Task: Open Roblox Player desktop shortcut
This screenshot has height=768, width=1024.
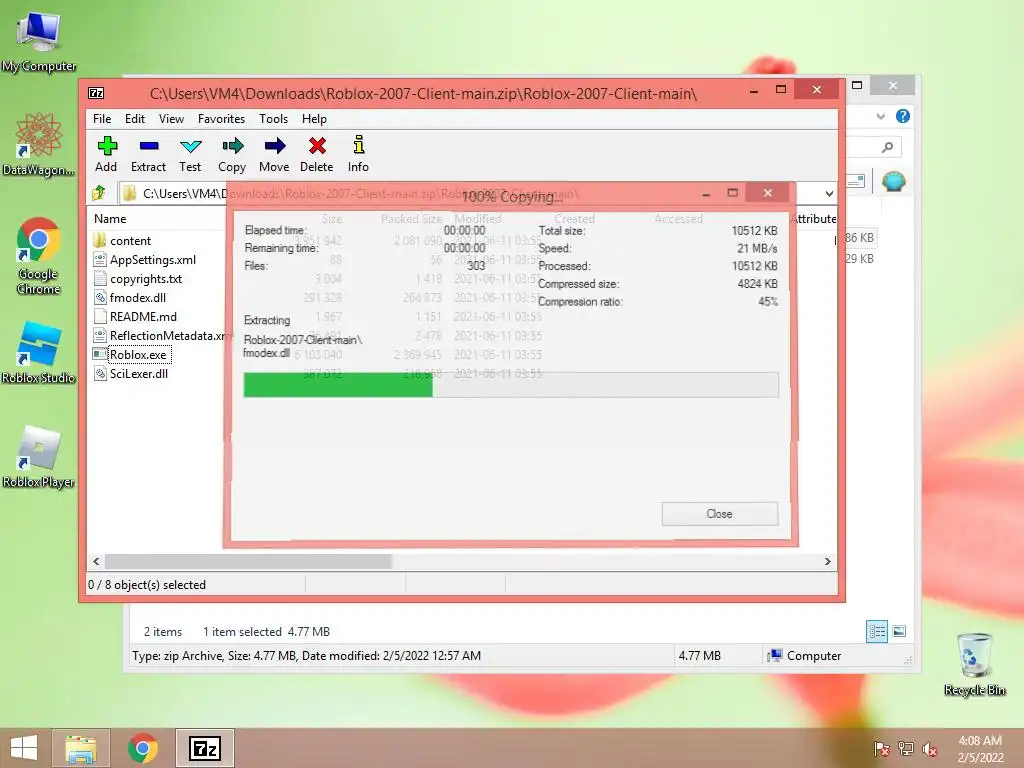Action: point(39,456)
